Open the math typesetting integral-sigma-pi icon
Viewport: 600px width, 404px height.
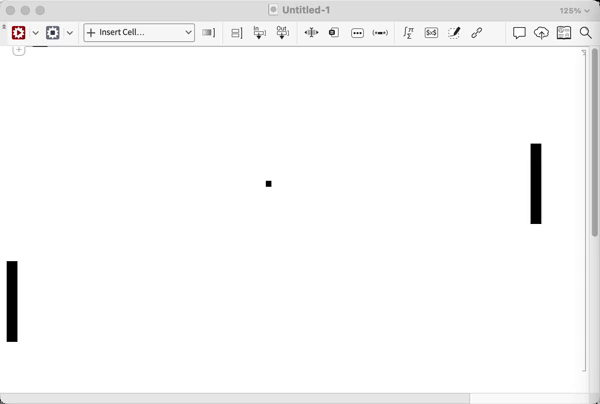pos(408,33)
